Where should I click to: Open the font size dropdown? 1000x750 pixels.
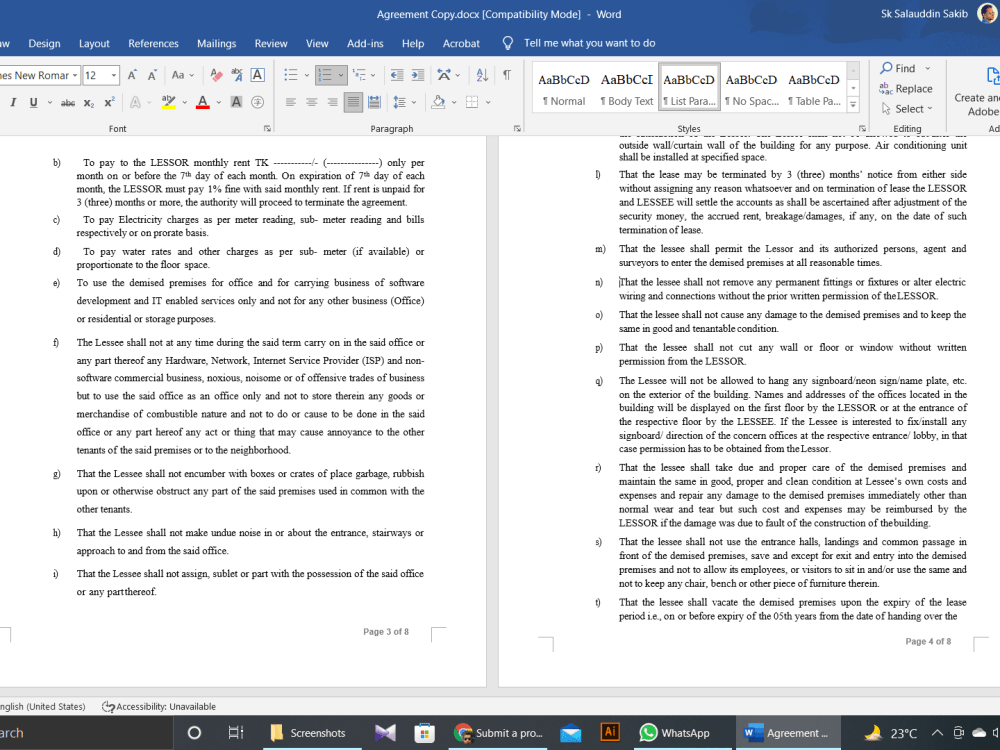[x=114, y=75]
